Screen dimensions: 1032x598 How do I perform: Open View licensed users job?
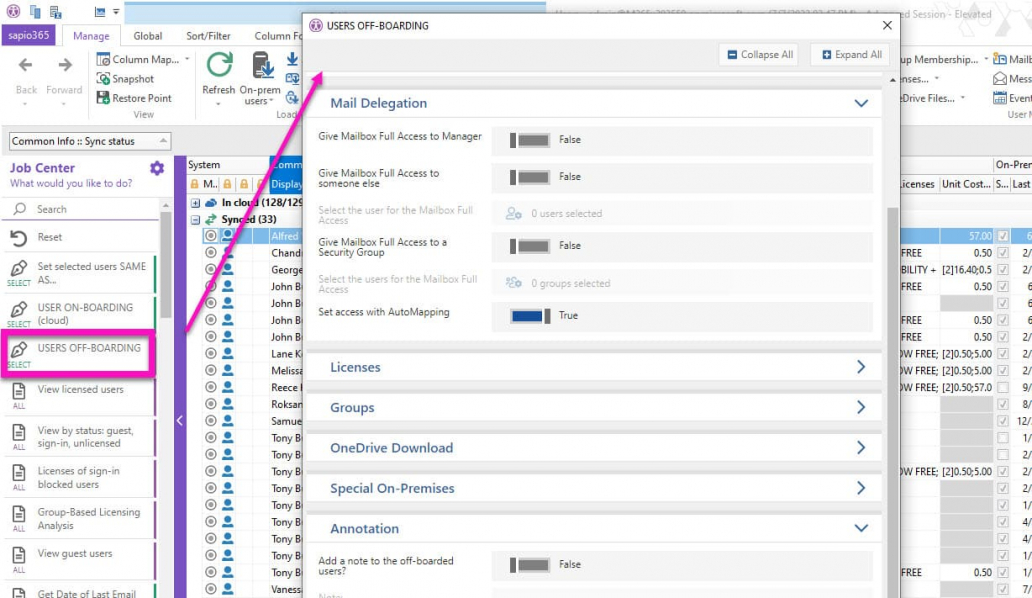[79, 395]
